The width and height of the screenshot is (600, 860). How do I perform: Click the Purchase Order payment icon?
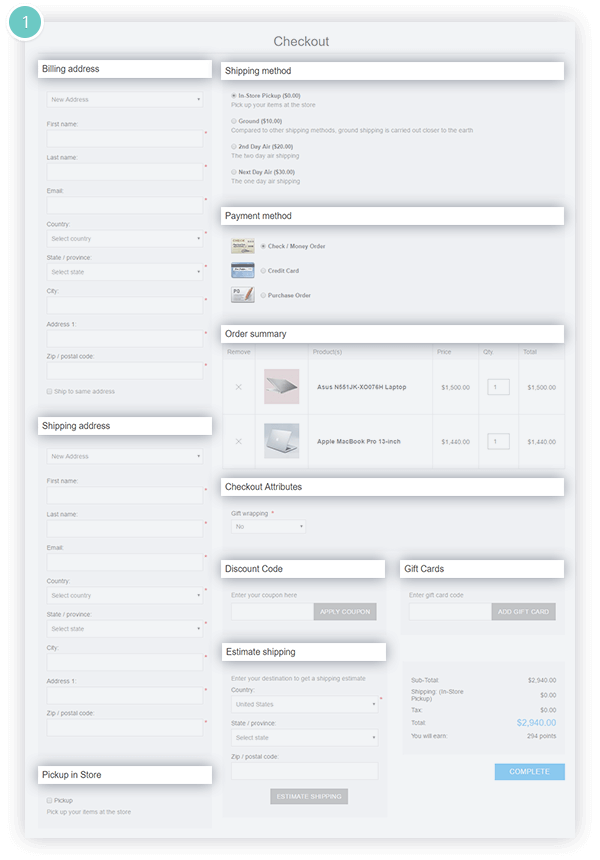[242, 295]
